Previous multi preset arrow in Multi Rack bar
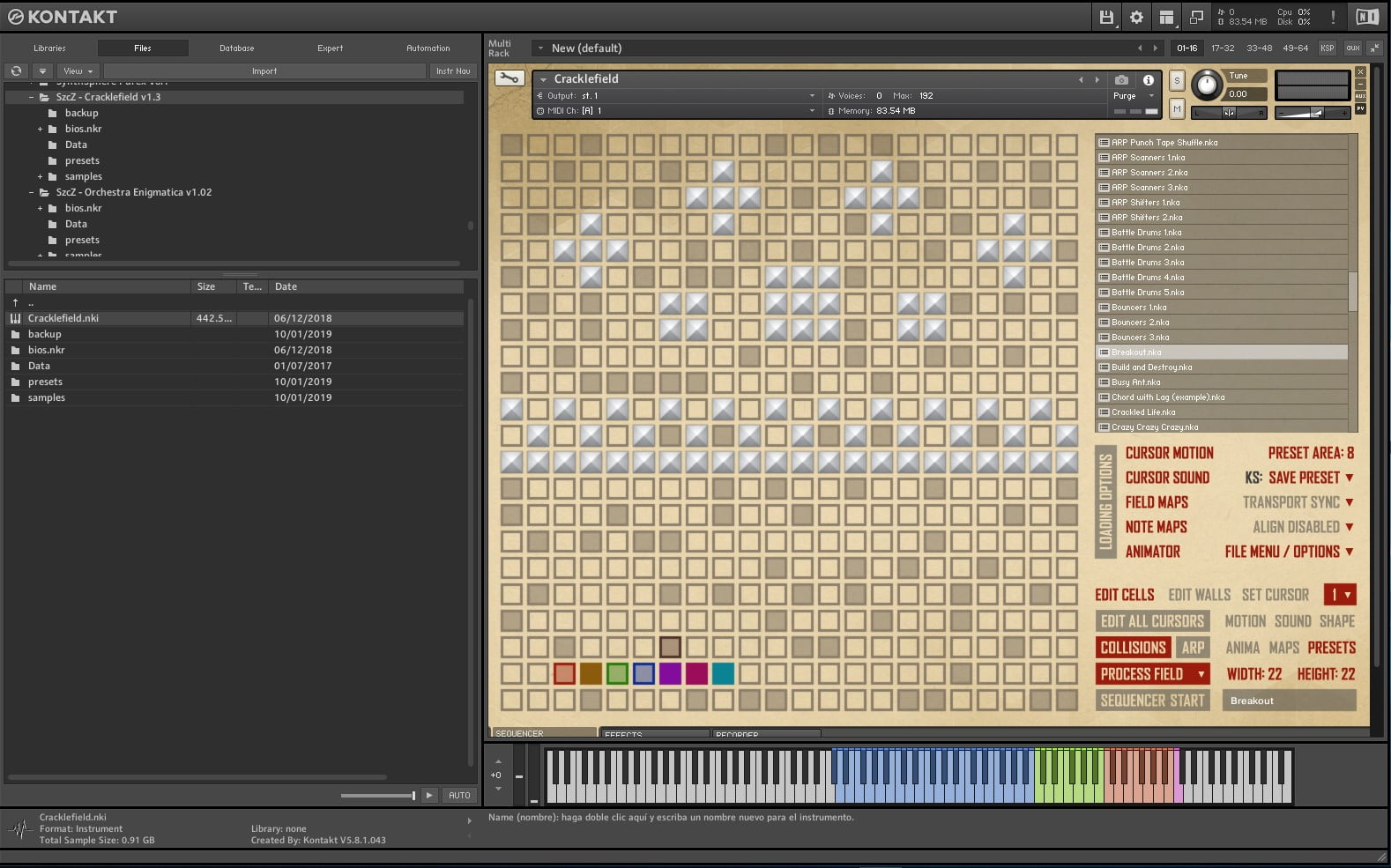 [x=1140, y=48]
